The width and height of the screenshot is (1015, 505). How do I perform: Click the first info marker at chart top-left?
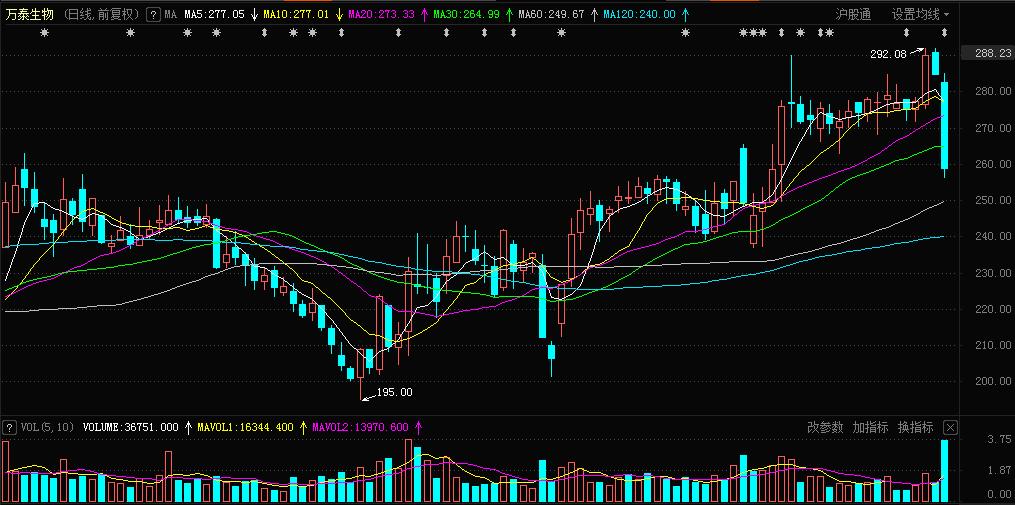point(44,34)
